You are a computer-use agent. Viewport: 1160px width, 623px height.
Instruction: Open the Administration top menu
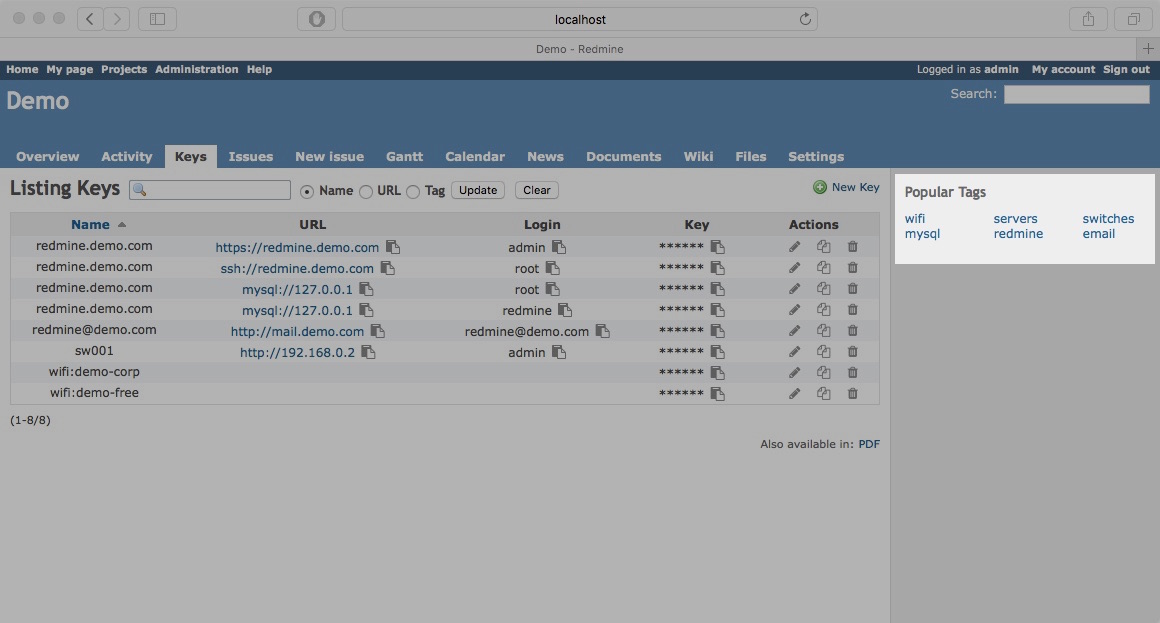(x=196, y=70)
